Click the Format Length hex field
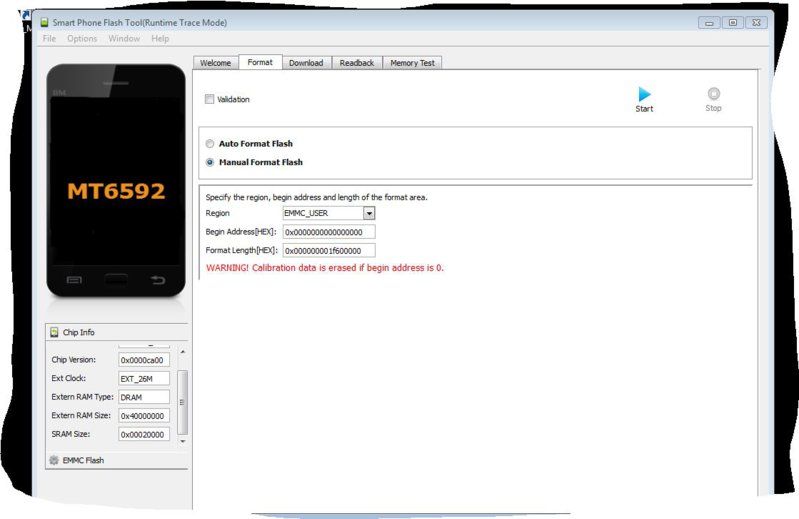 point(329,251)
